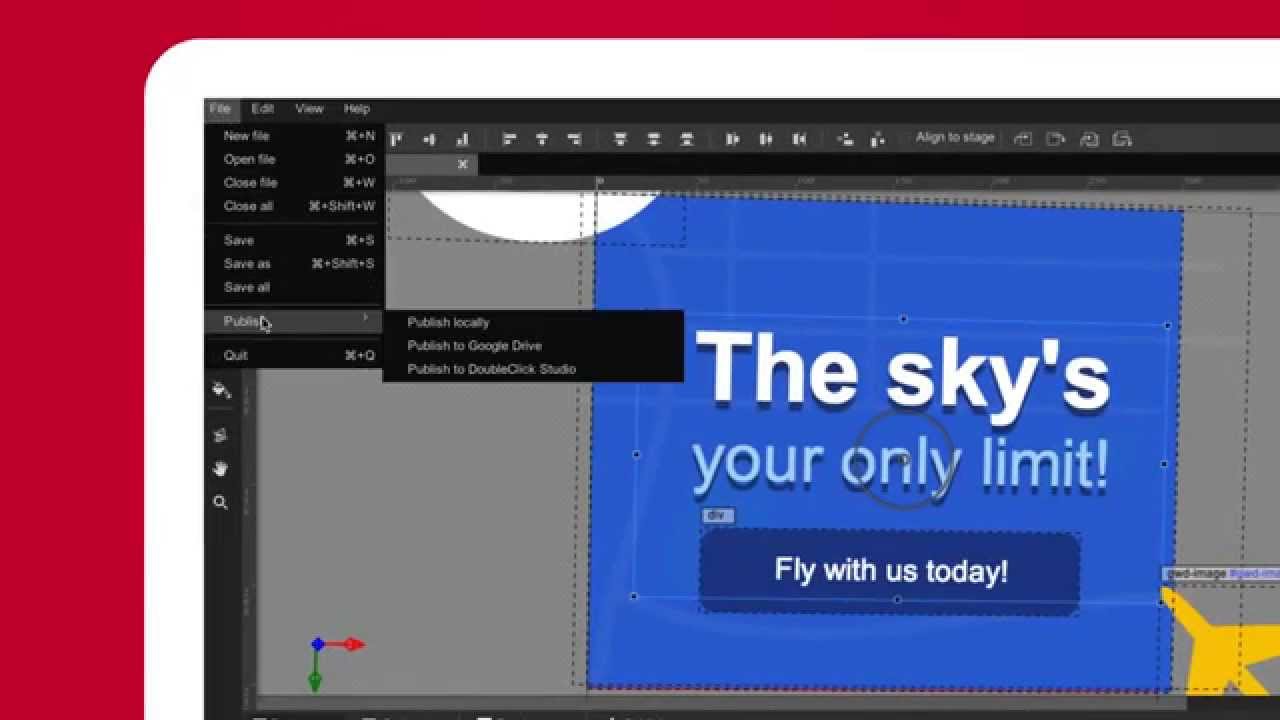Click the distribute horizontal centers icon
The height and width of the screenshot is (720, 1280).
(766, 139)
